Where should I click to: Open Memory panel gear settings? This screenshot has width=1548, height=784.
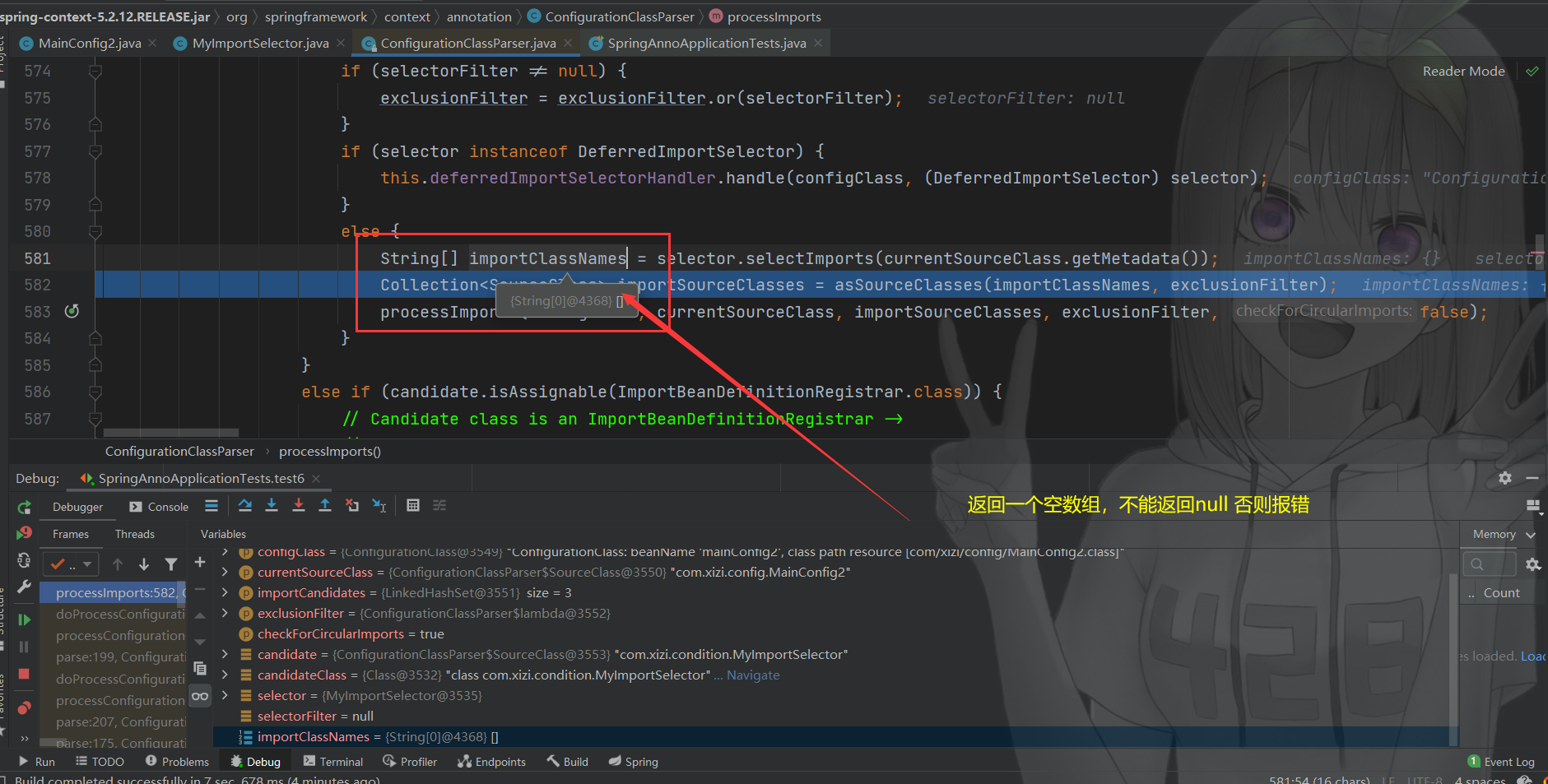[1532, 564]
